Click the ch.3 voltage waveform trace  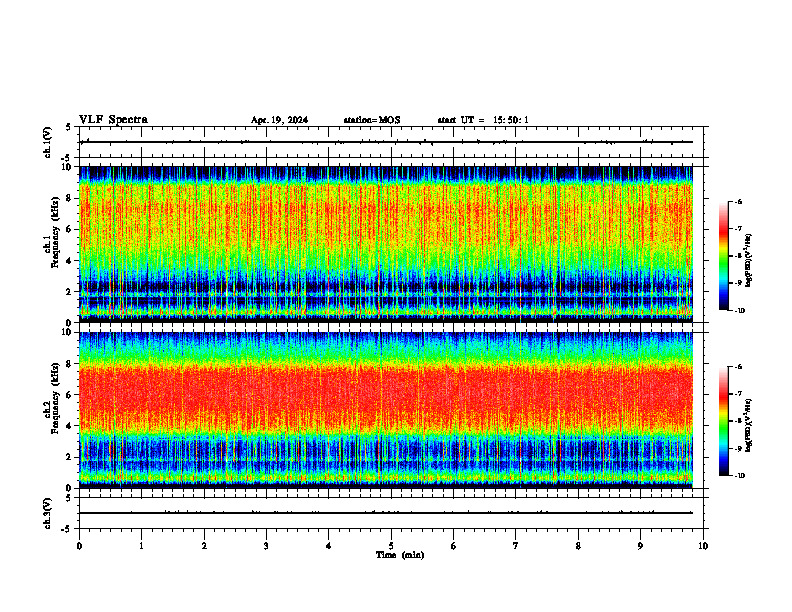coord(386,513)
